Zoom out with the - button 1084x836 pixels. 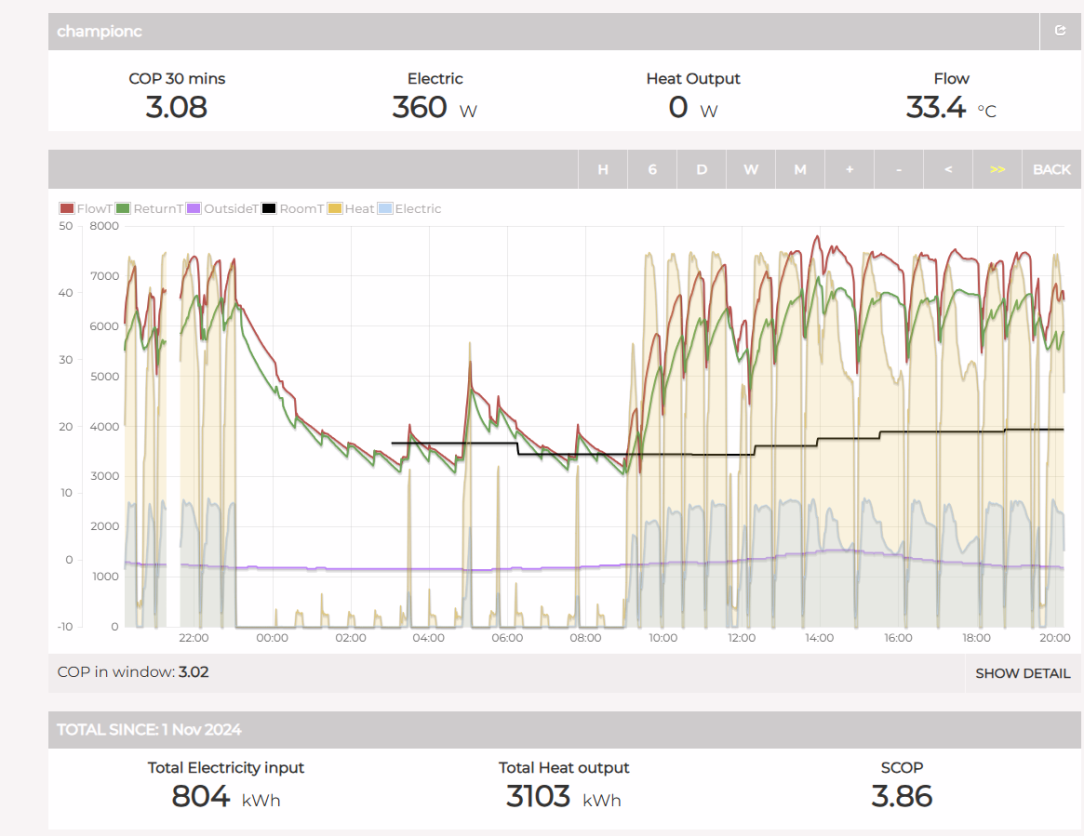899,169
